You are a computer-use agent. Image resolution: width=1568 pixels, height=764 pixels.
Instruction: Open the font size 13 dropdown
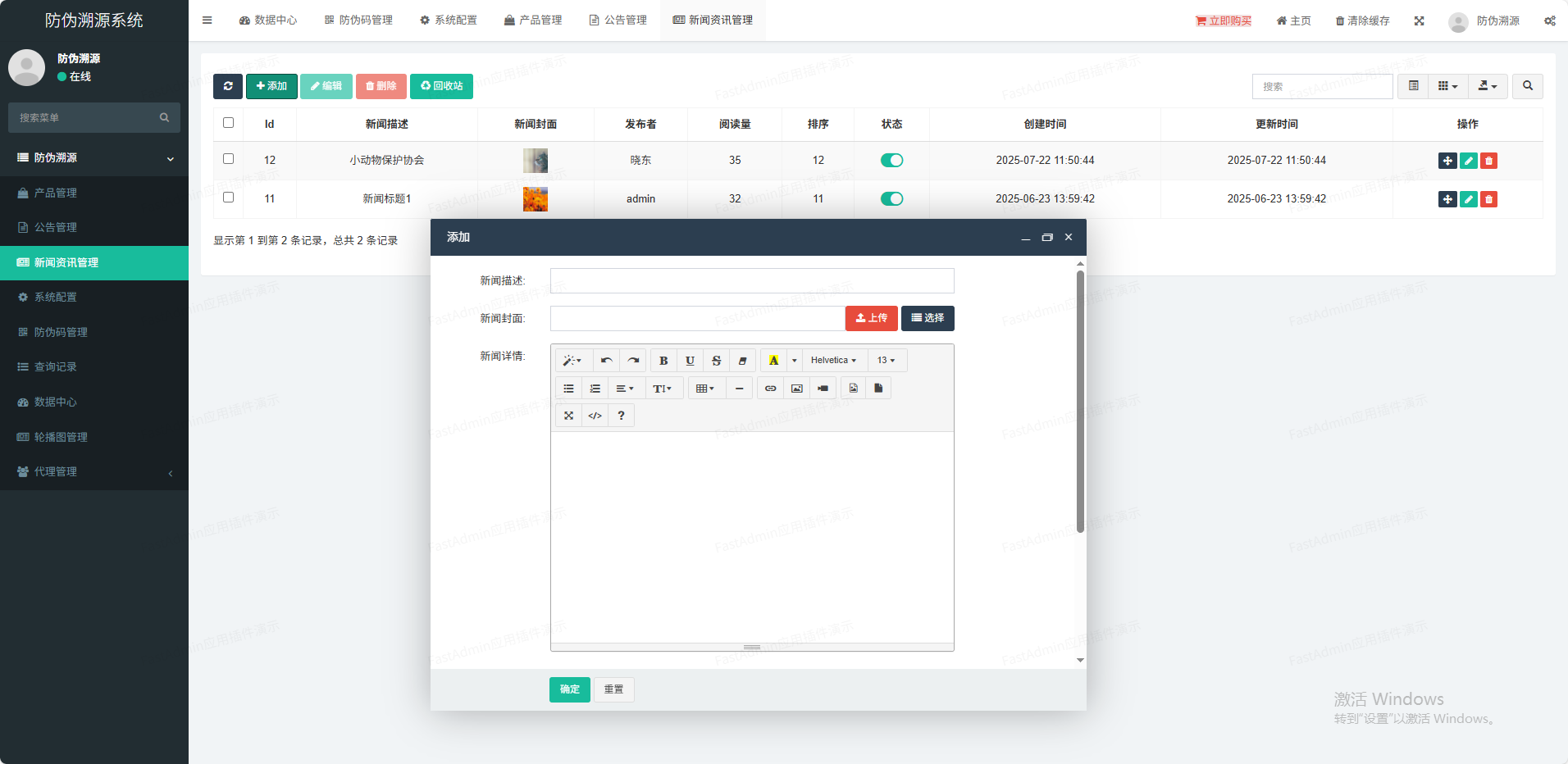pos(887,361)
